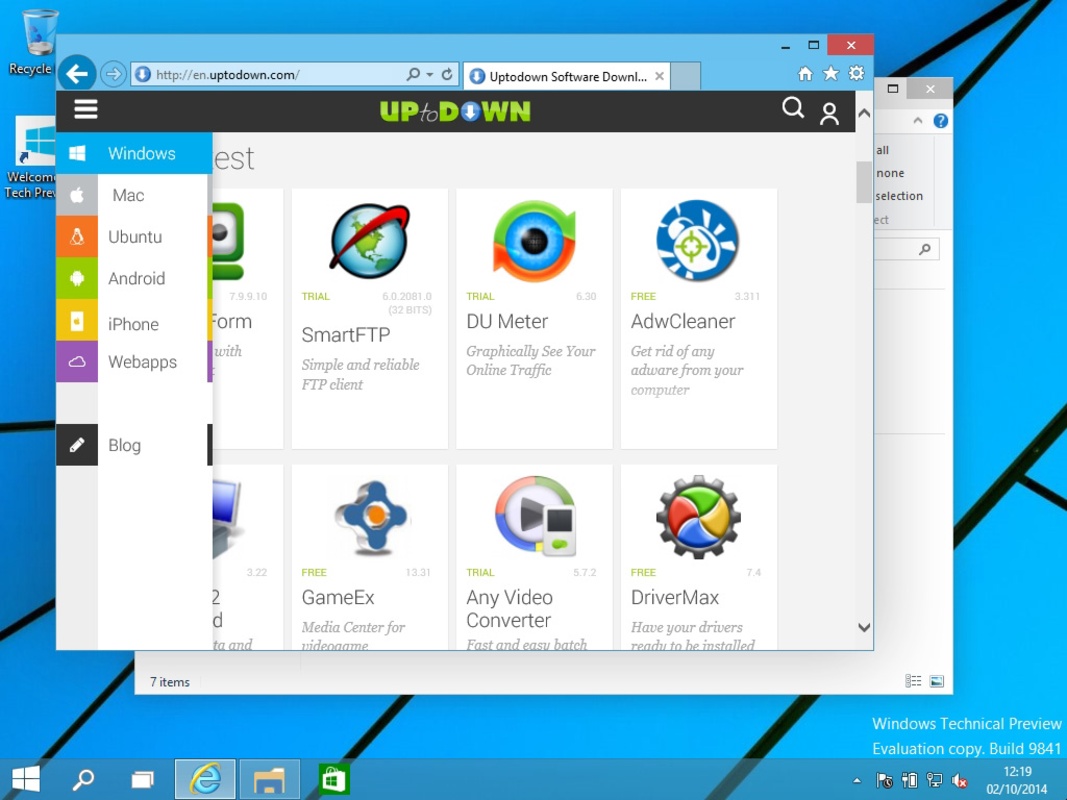The image size is (1067, 800).
Task: Click the DU Meter eye icon
Action: (533, 238)
